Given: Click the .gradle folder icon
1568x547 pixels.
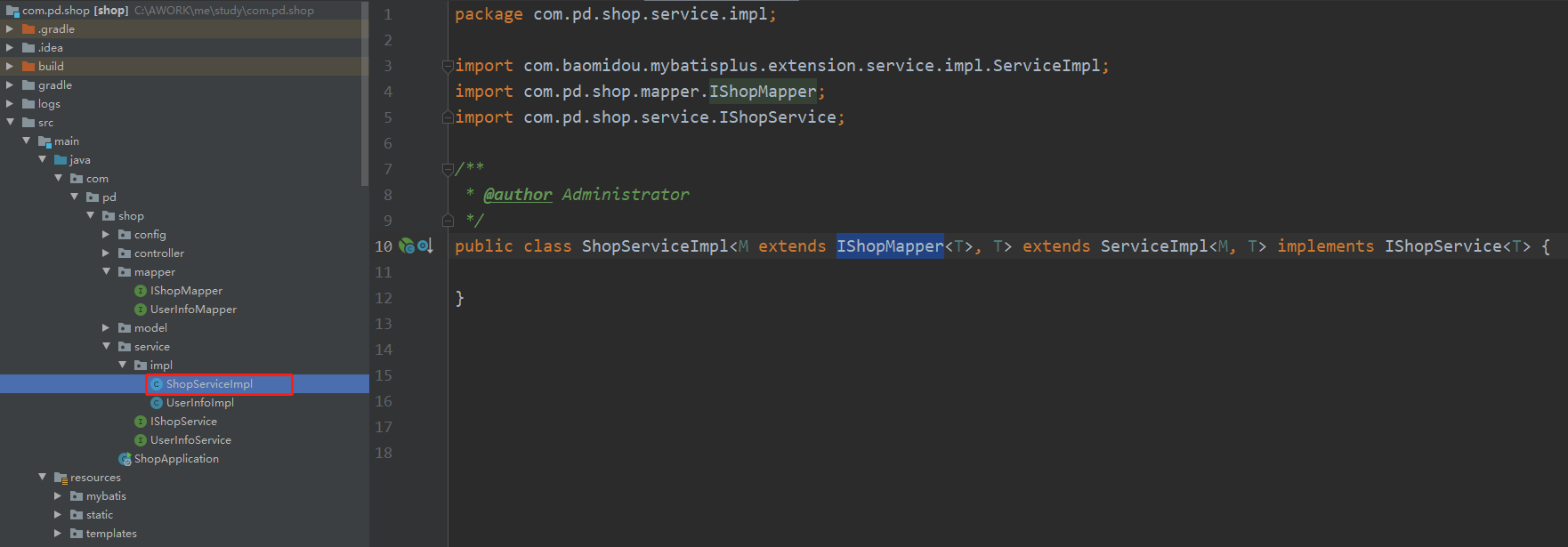Looking at the screenshot, I should (x=28, y=29).
